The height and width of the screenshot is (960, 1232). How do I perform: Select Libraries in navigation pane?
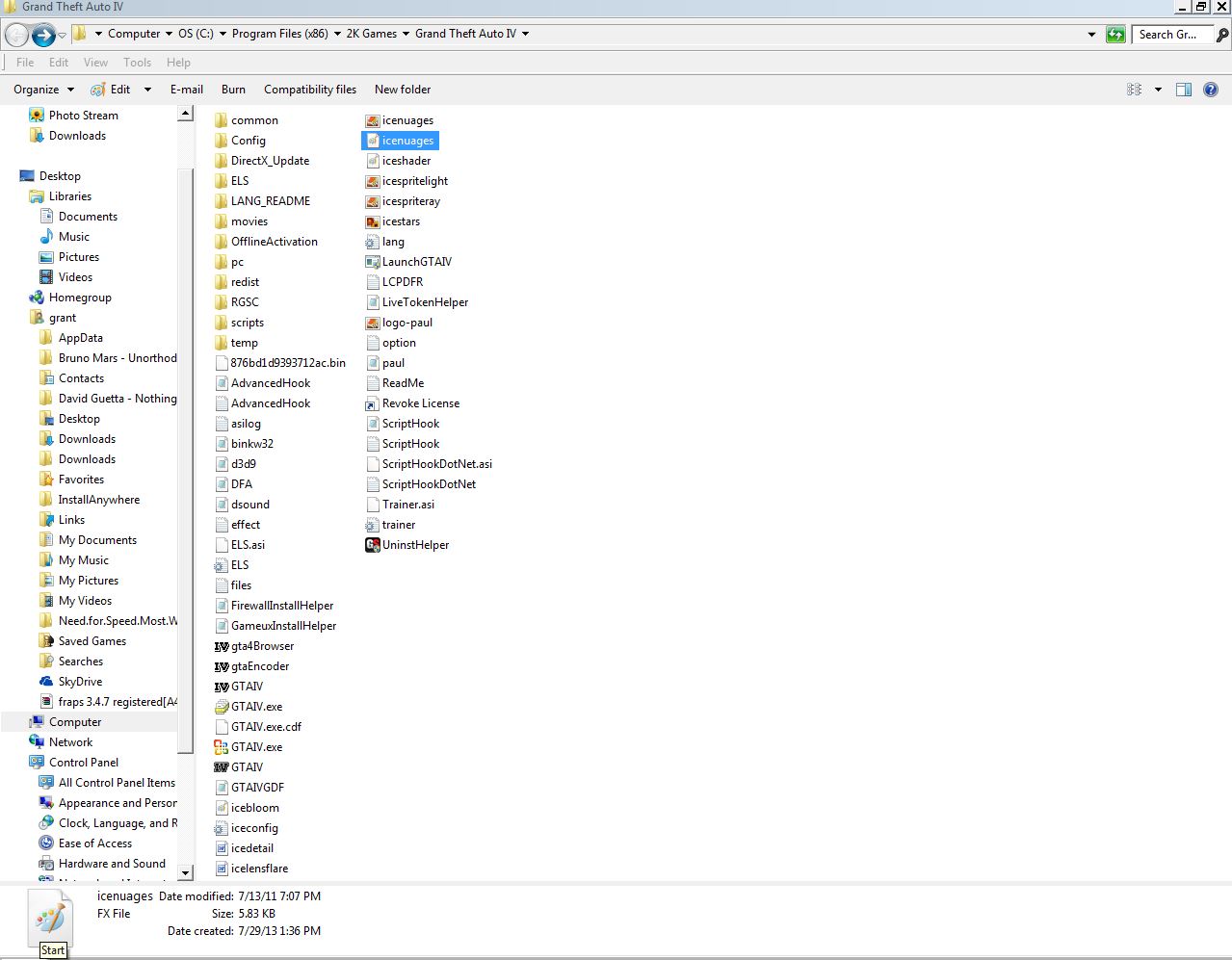tap(70, 196)
